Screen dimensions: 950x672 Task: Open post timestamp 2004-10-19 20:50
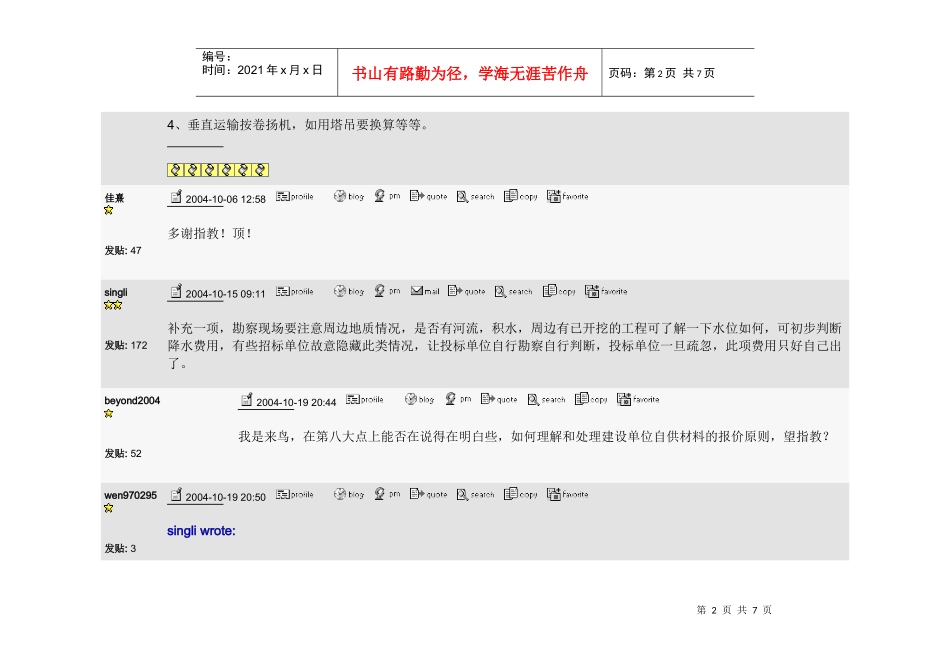tap(225, 497)
